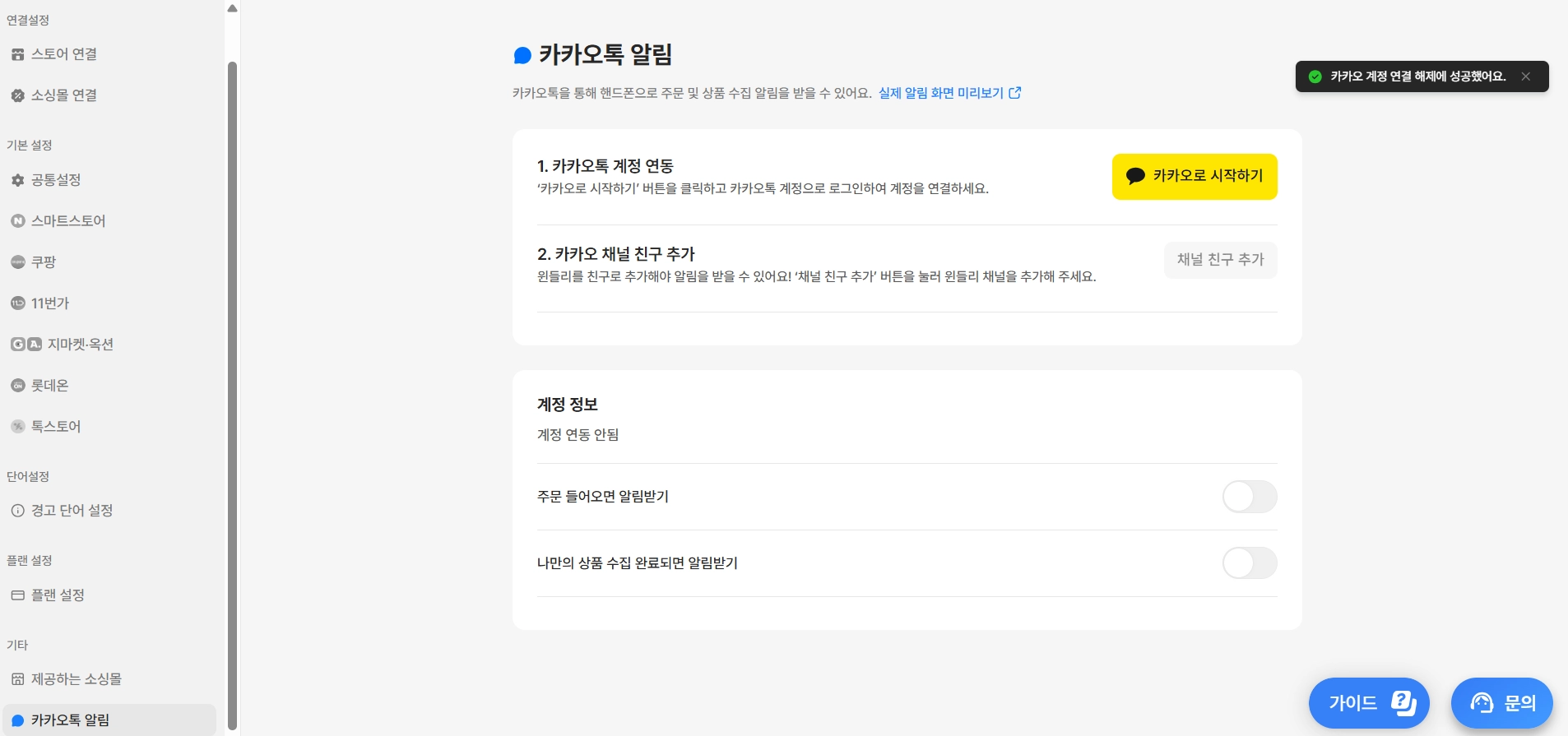Dismiss the 카카오 계정 연결 해제 toast

1526,76
